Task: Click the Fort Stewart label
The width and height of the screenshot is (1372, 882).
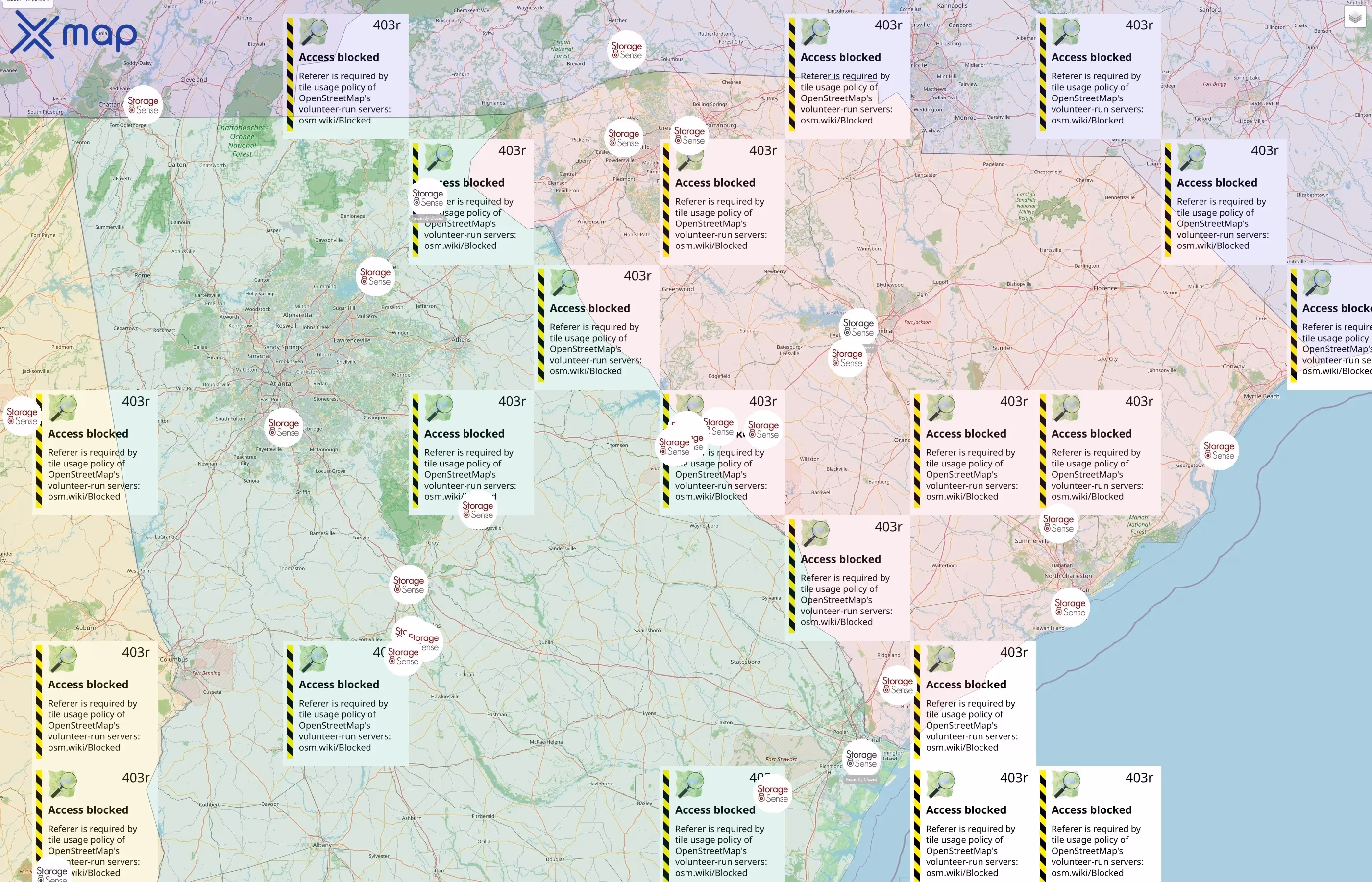Action: [781, 759]
